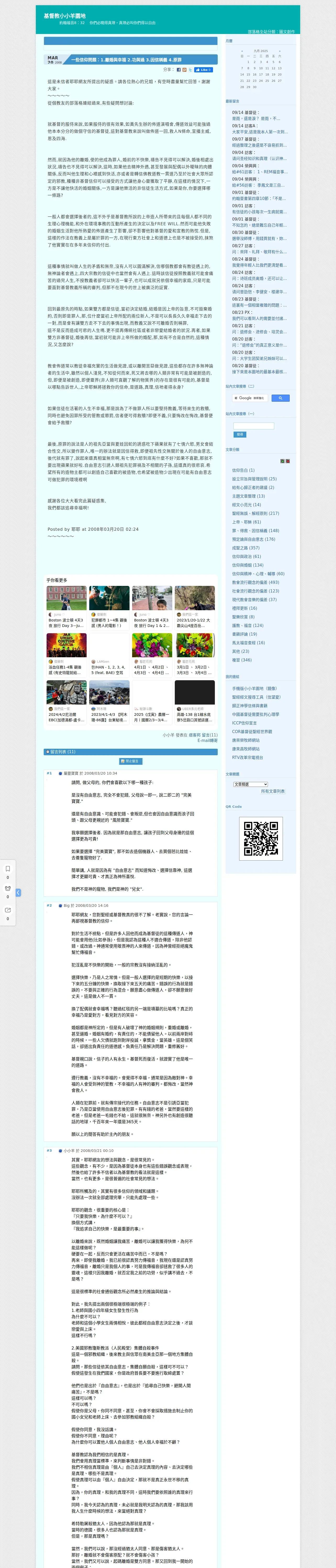Share the post via orange Plurk icon

184,70
